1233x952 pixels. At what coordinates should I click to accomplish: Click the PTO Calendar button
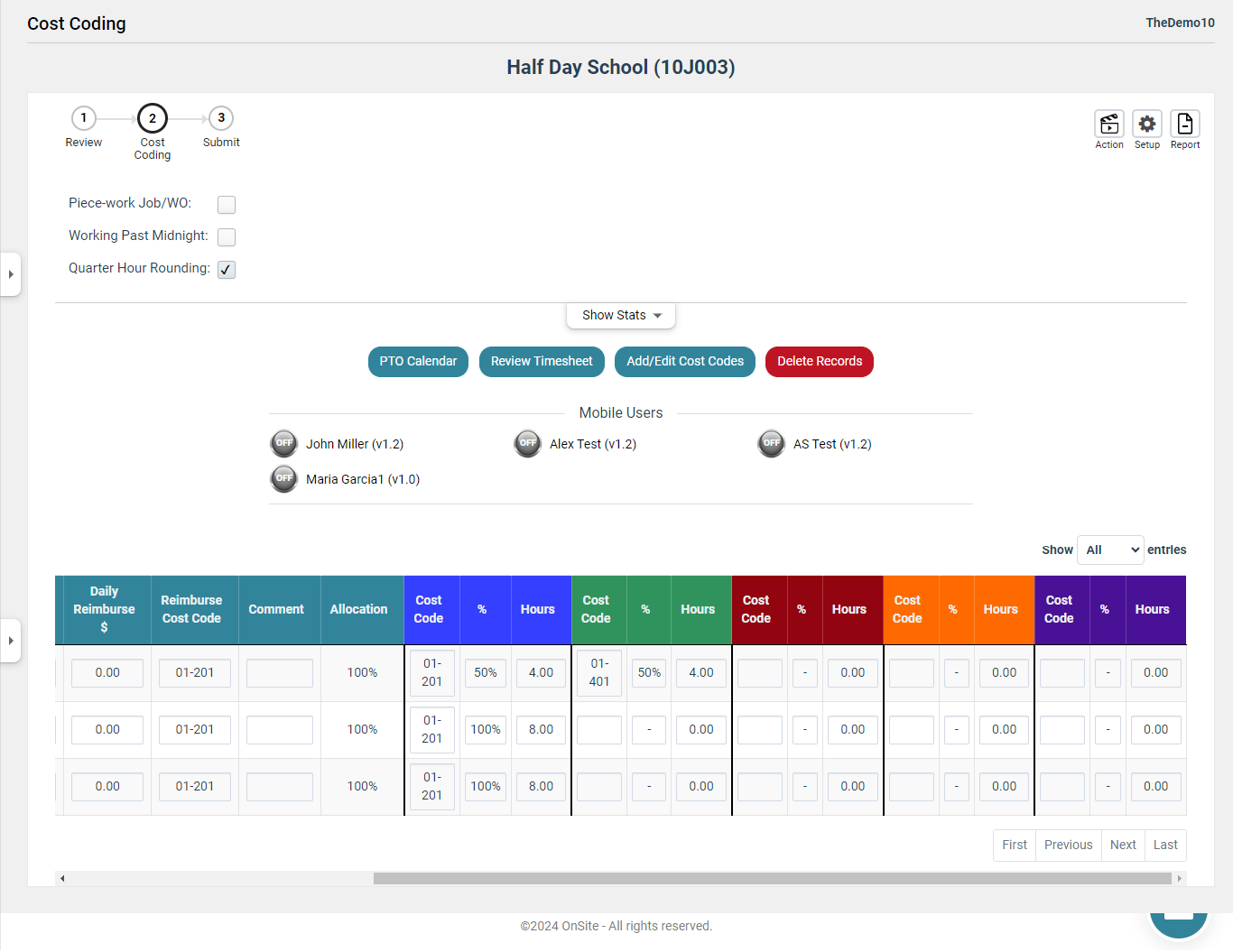click(418, 362)
